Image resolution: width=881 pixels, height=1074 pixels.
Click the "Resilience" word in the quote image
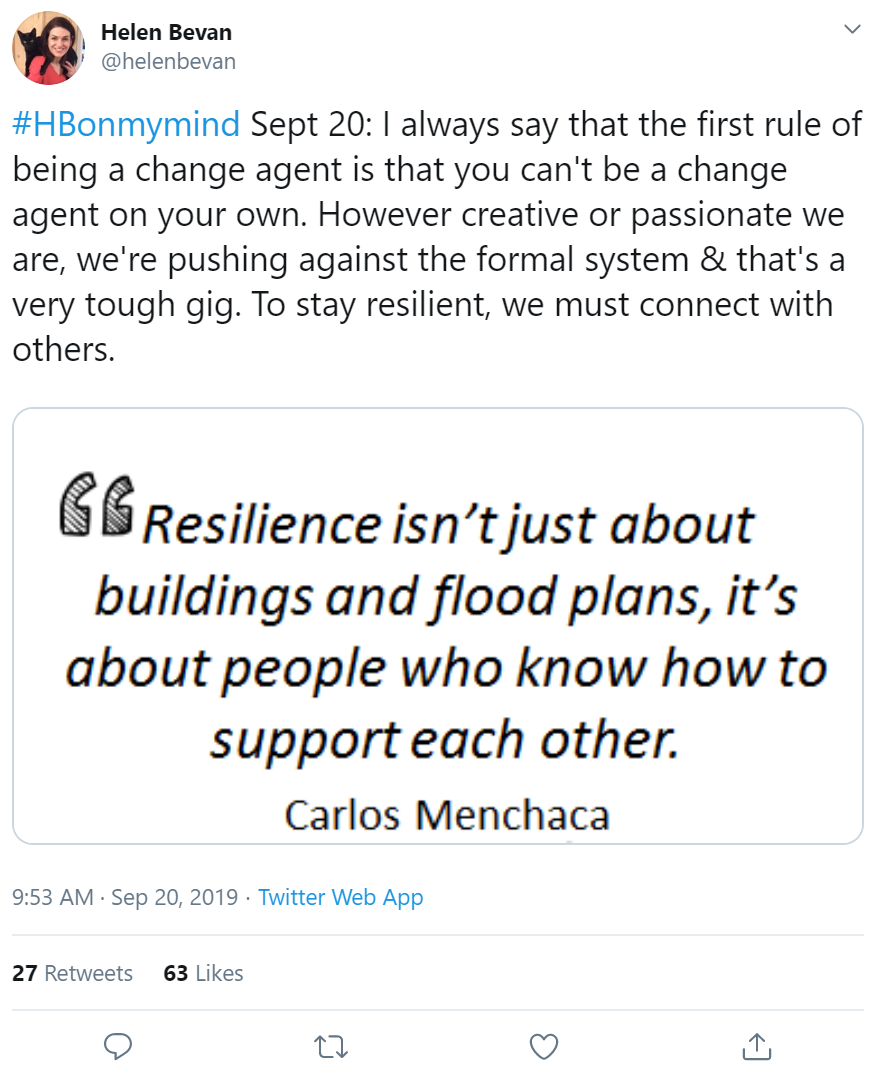tap(261, 524)
